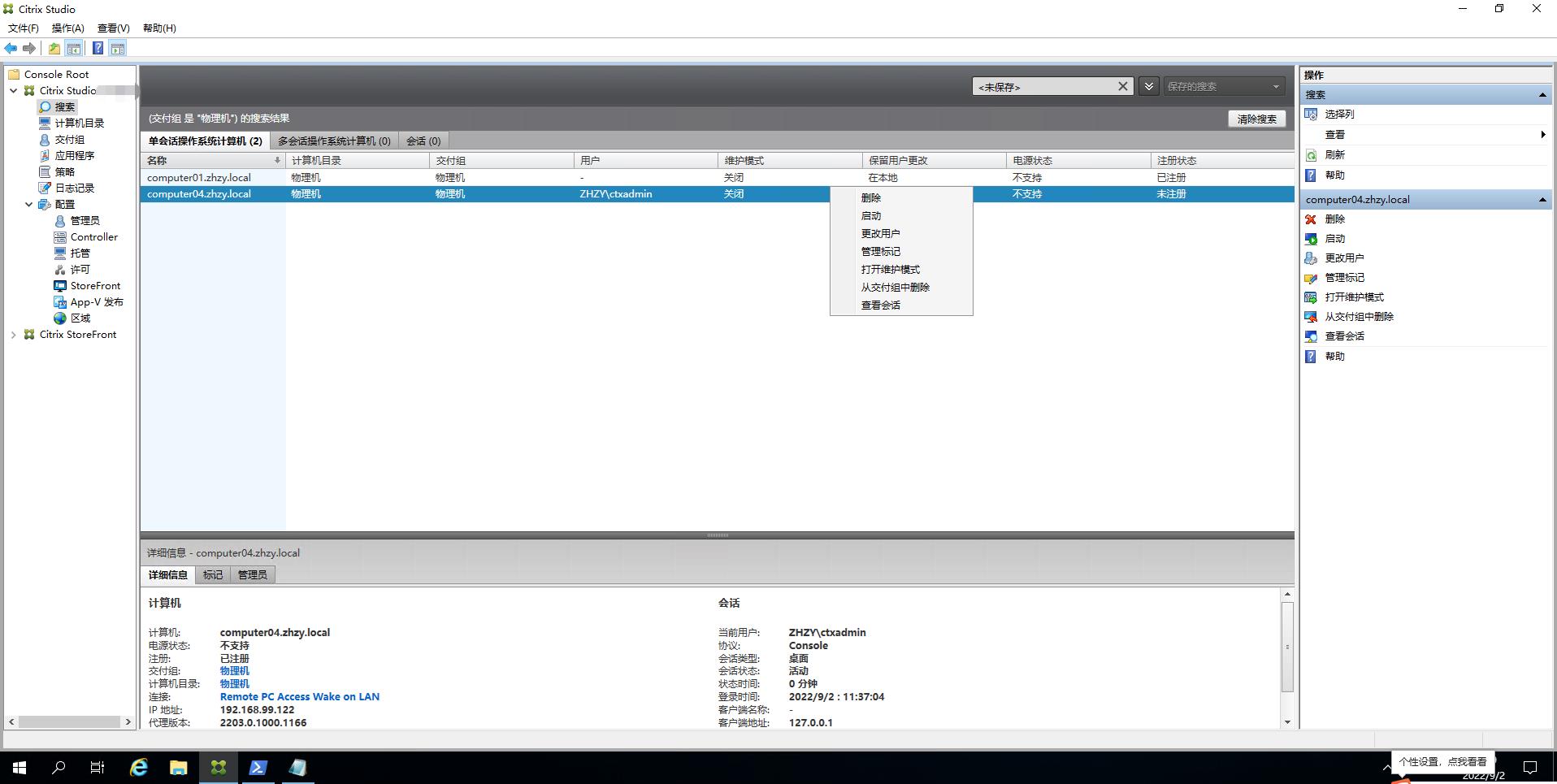Click 查看会话 in the actions pane
This screenshot has height=784, width=1557.
(x=1344, y=336)
